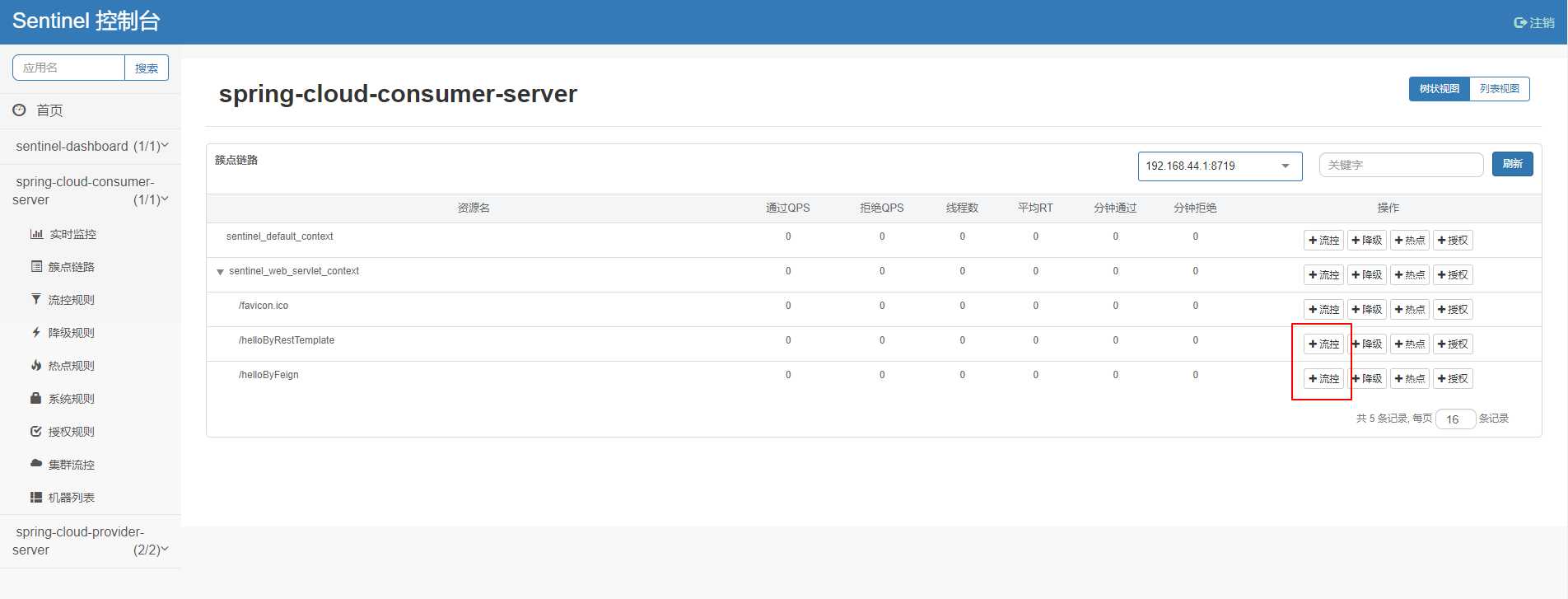The width and height of the screenshot is (1568, 599).
Task: Click the 平均RT column header
Action: (1035, 208)
